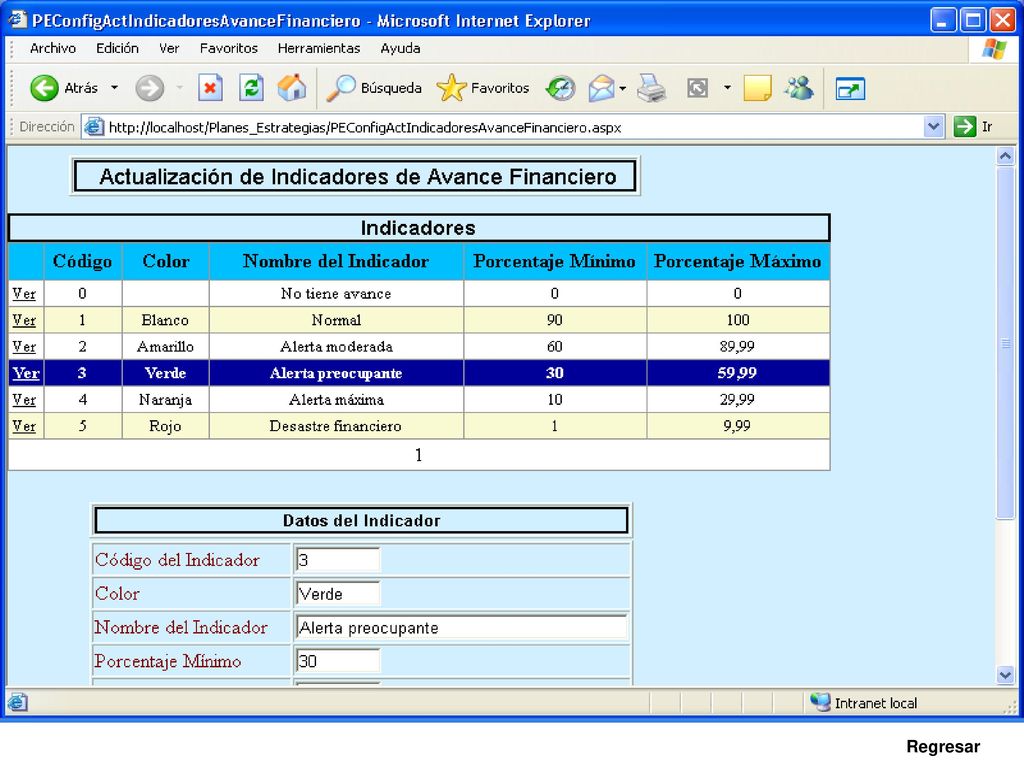Click the Porcentaje Mínimo field containing 30
Screen dimensions: 1024x768
(x=338, y=661)
